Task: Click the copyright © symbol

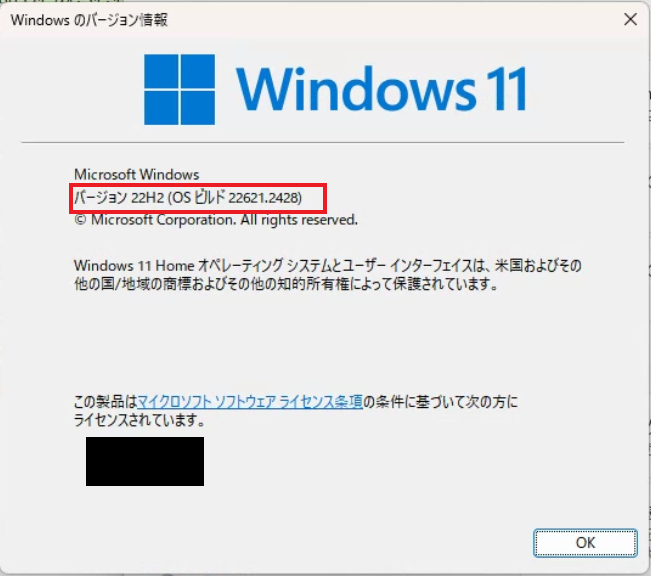Action: click(80, 220)
